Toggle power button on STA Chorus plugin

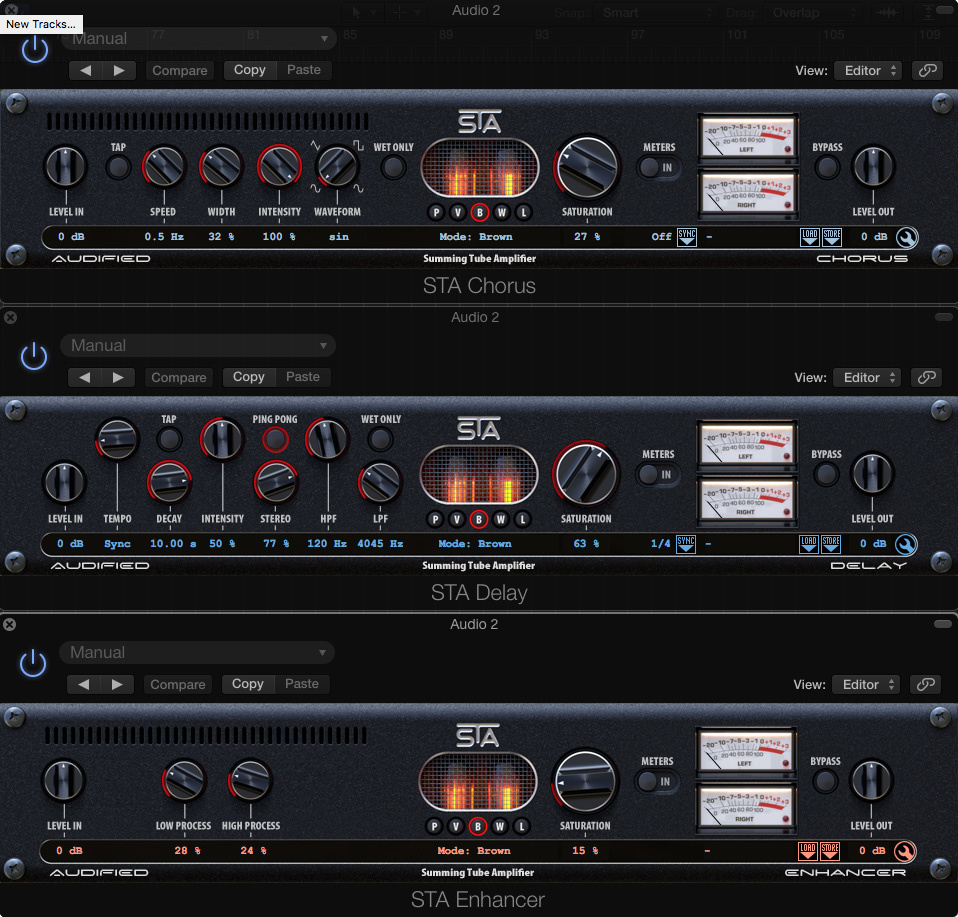[35, 50]
